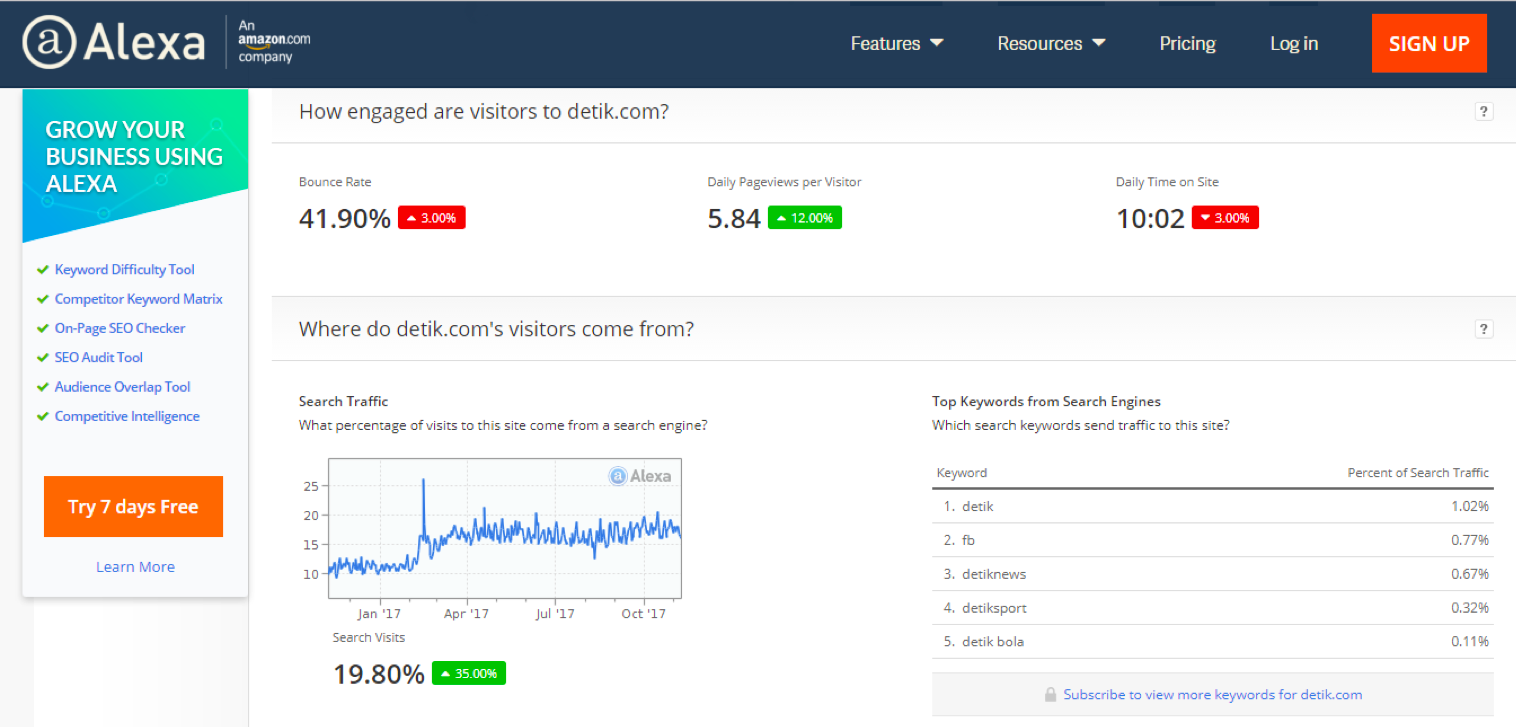Click Subscribe to view more keywords link

coord(1212,694)
